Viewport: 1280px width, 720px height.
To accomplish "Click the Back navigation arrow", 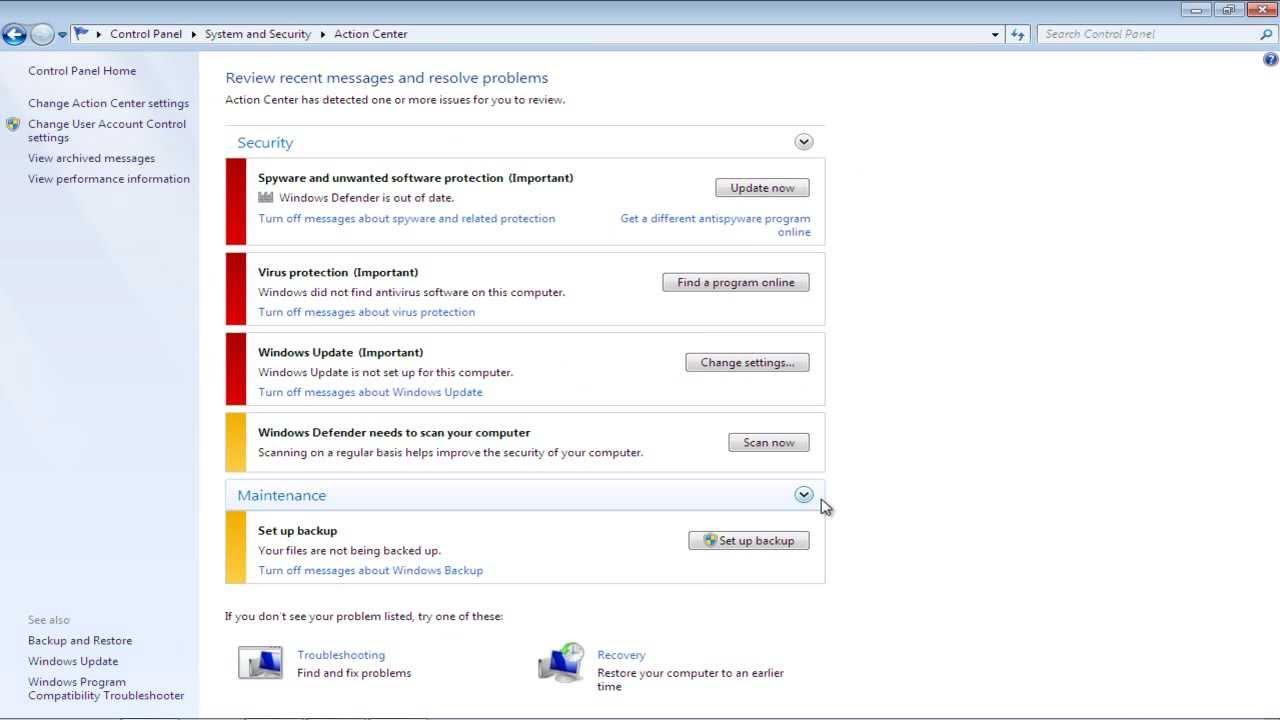I will [x=14, y=33].
